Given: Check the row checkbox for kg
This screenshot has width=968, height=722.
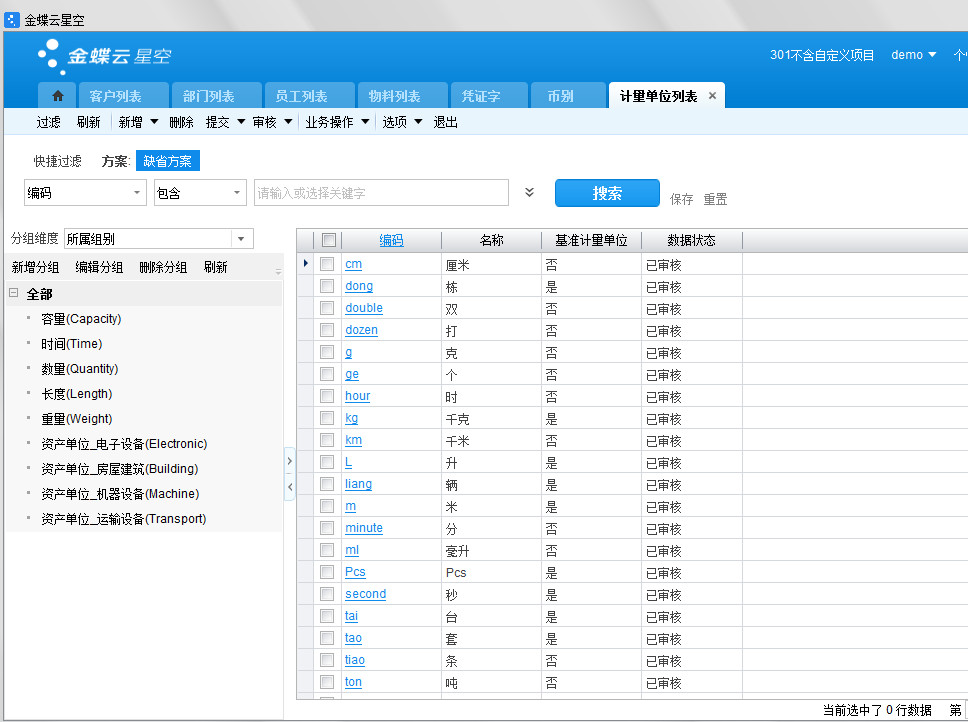Looking at the screenshot, I should point(327,418).
